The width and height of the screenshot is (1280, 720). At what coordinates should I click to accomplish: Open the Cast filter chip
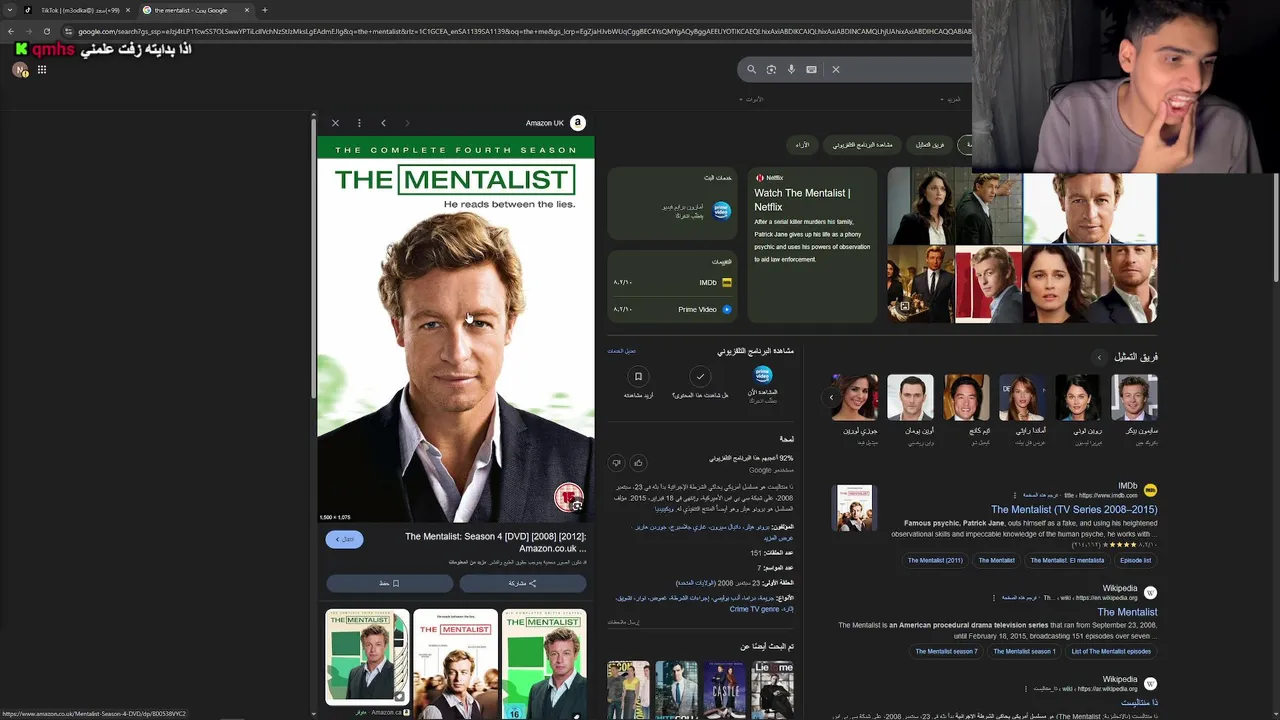point(930,145)
